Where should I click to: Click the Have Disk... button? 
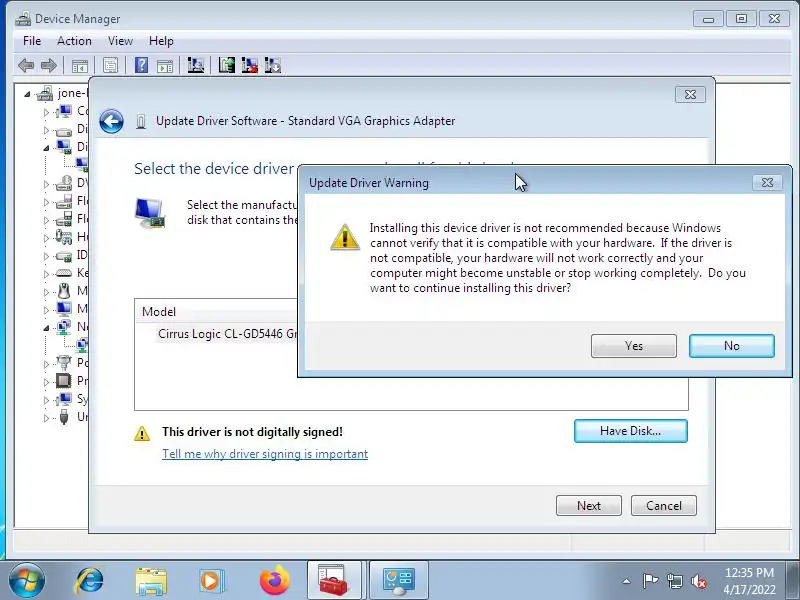(631, 431)
